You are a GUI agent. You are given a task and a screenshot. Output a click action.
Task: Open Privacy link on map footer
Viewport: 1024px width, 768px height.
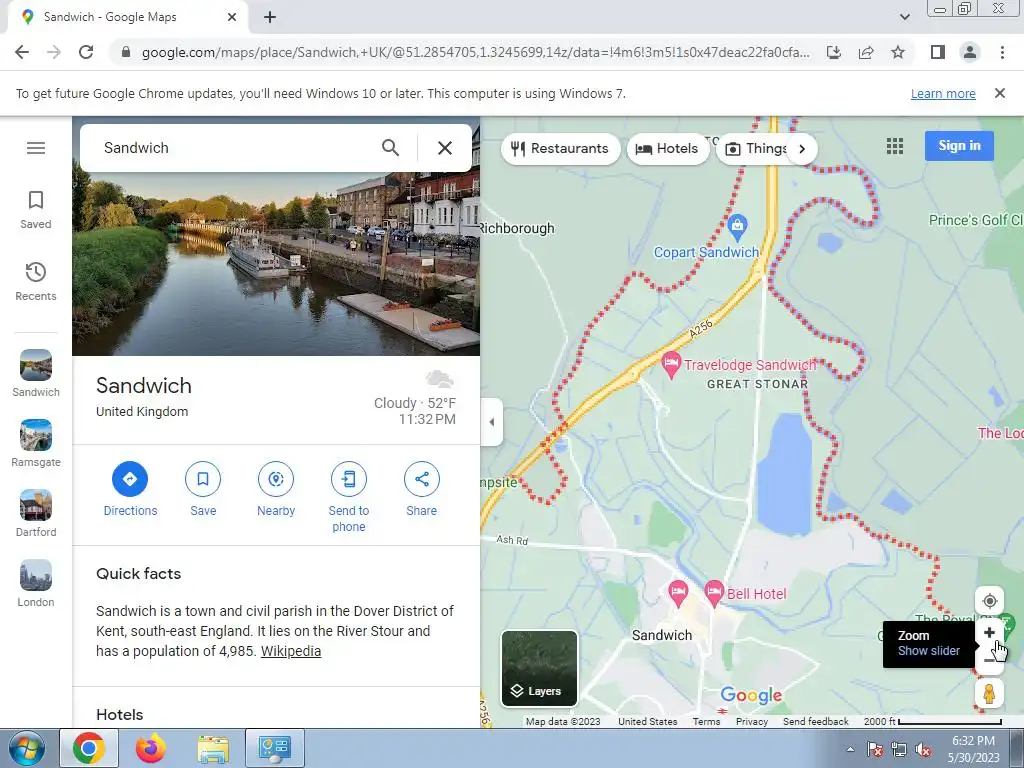752,722
